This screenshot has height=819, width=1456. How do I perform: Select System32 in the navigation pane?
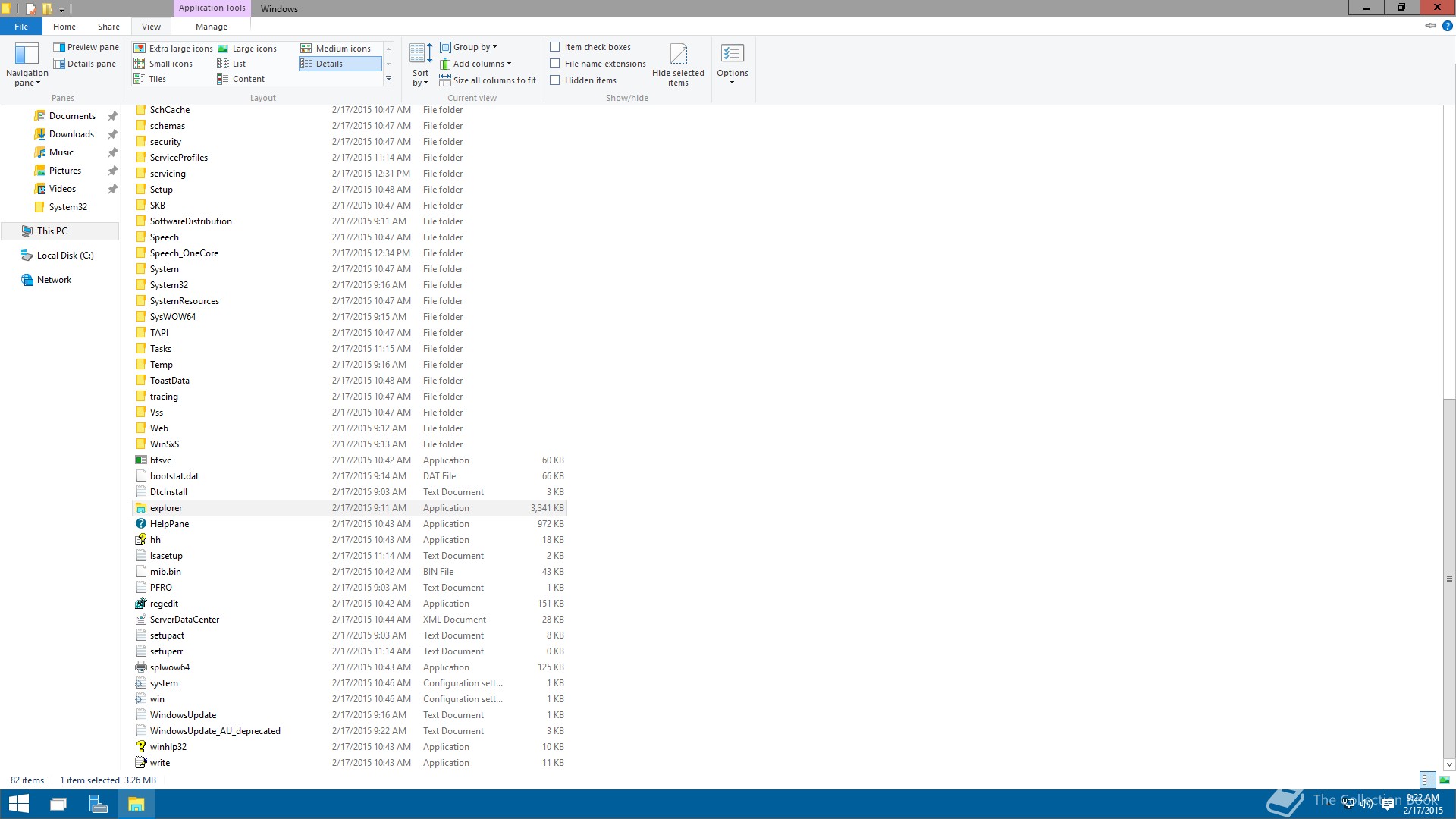67,207
